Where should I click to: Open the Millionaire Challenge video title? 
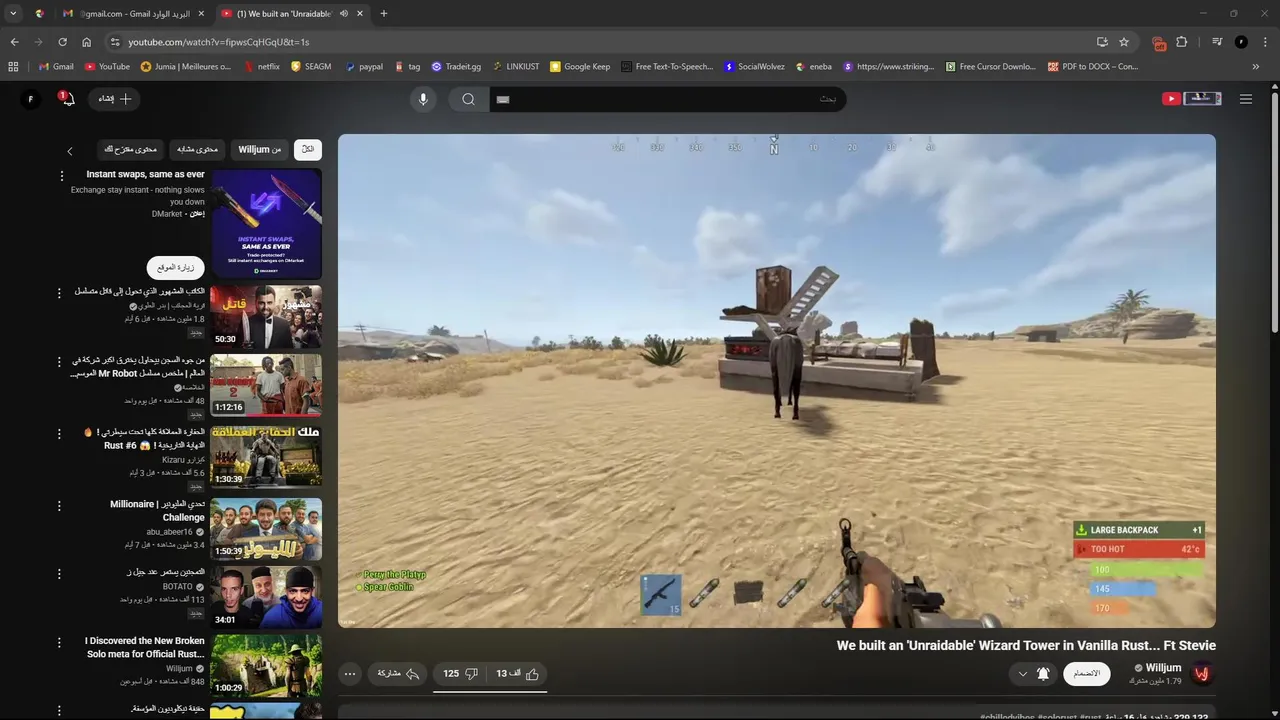tap(157, 511)
